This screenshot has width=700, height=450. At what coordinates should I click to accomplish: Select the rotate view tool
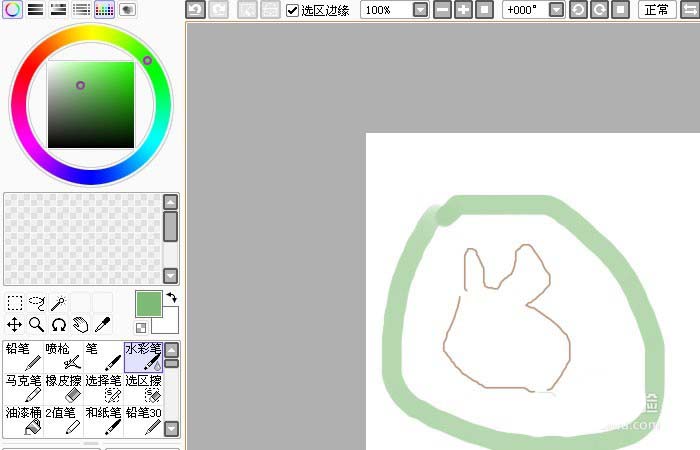click(x=58, y=325)
